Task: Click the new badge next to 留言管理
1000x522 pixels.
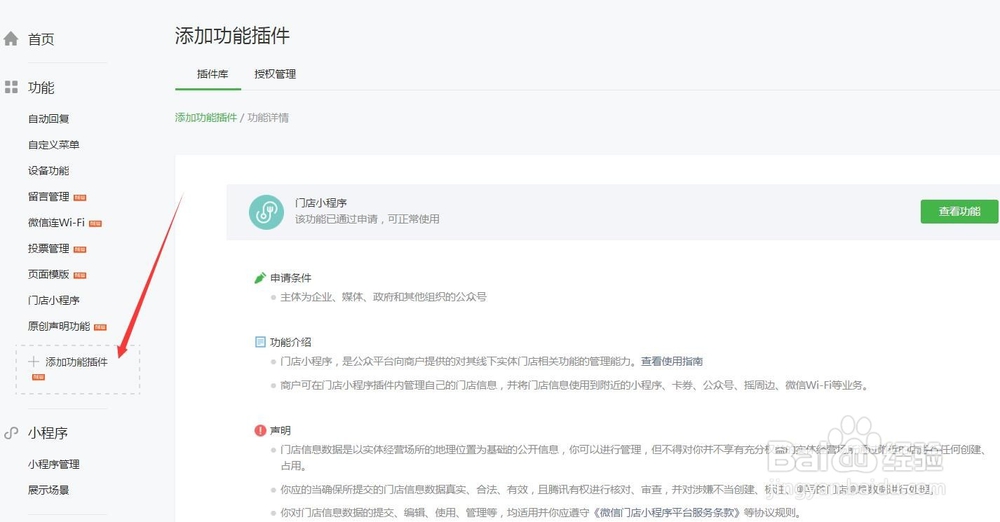Action: pos(80,197)
